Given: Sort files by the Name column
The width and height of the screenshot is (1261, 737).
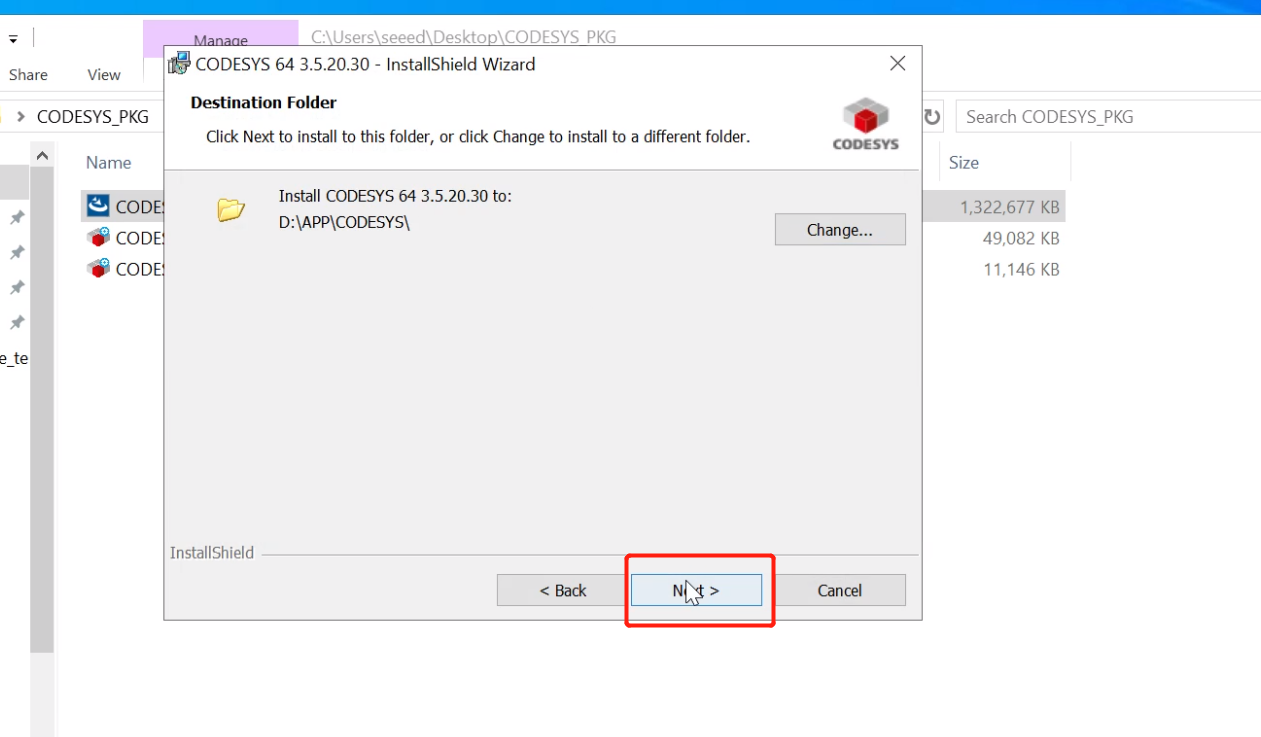Looking at the screenshot, I should coord(109,162).
